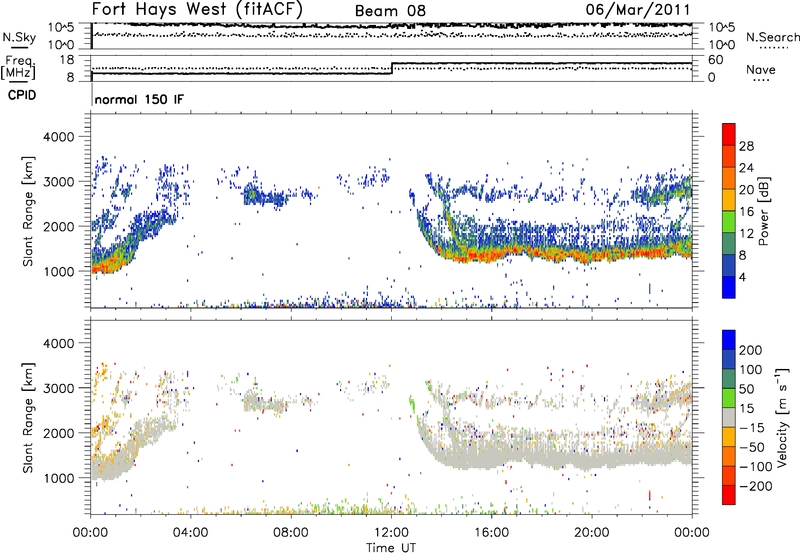The height and width of the screenshot is (554, 800).
Task: Click the 'normal 150 IF' text
Action: pos(139,99)
